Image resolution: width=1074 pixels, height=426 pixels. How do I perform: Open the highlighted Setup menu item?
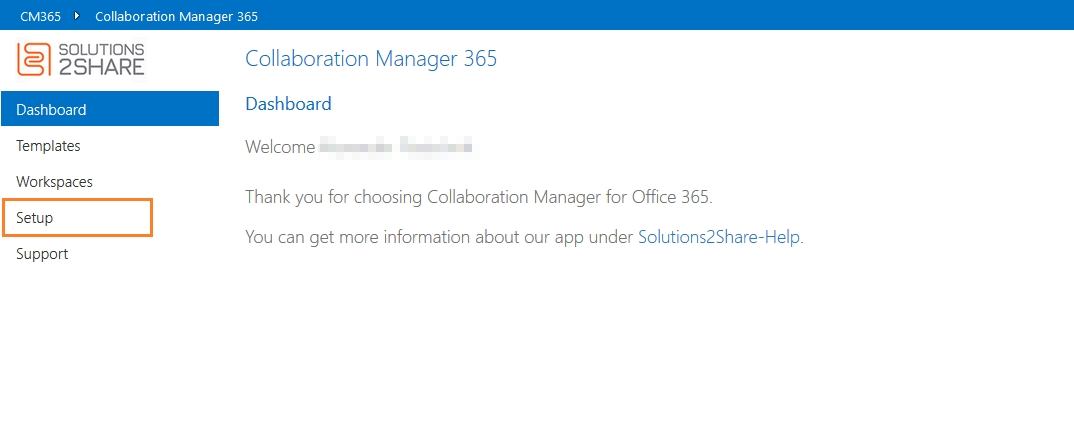(35, 218)
